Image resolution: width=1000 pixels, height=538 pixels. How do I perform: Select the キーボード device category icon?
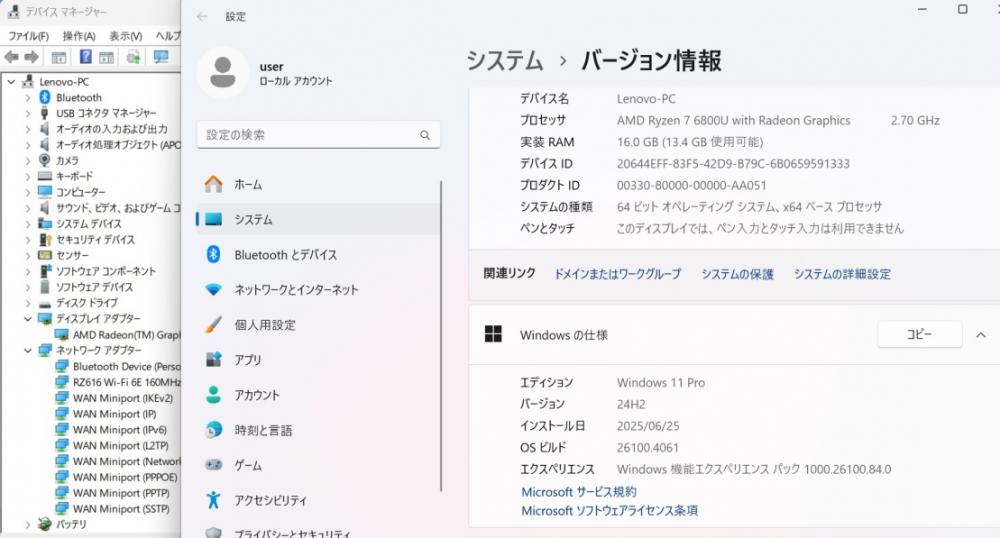point(45,176)
